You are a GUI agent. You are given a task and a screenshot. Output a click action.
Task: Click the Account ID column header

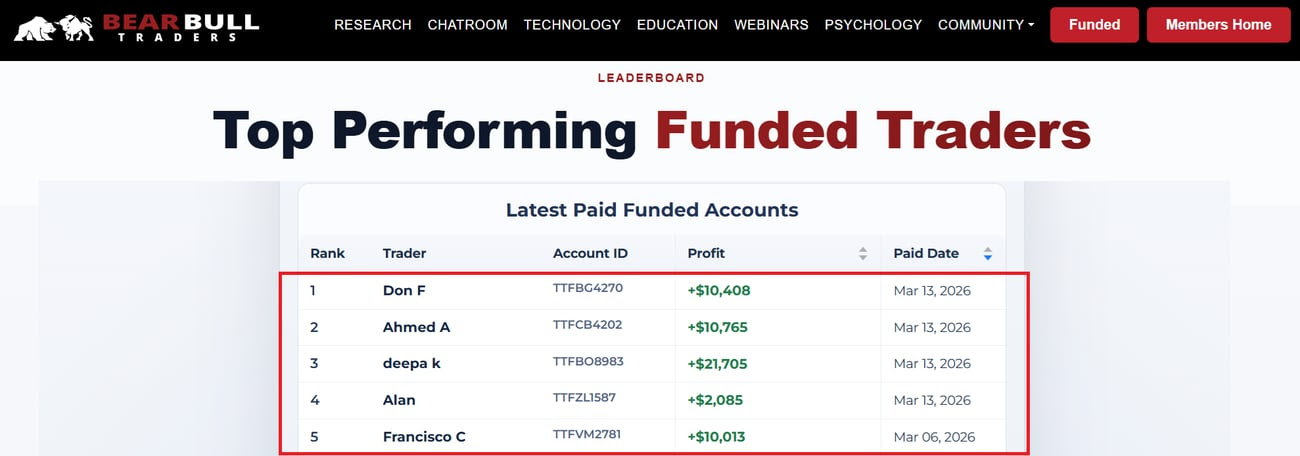point(590,254)
